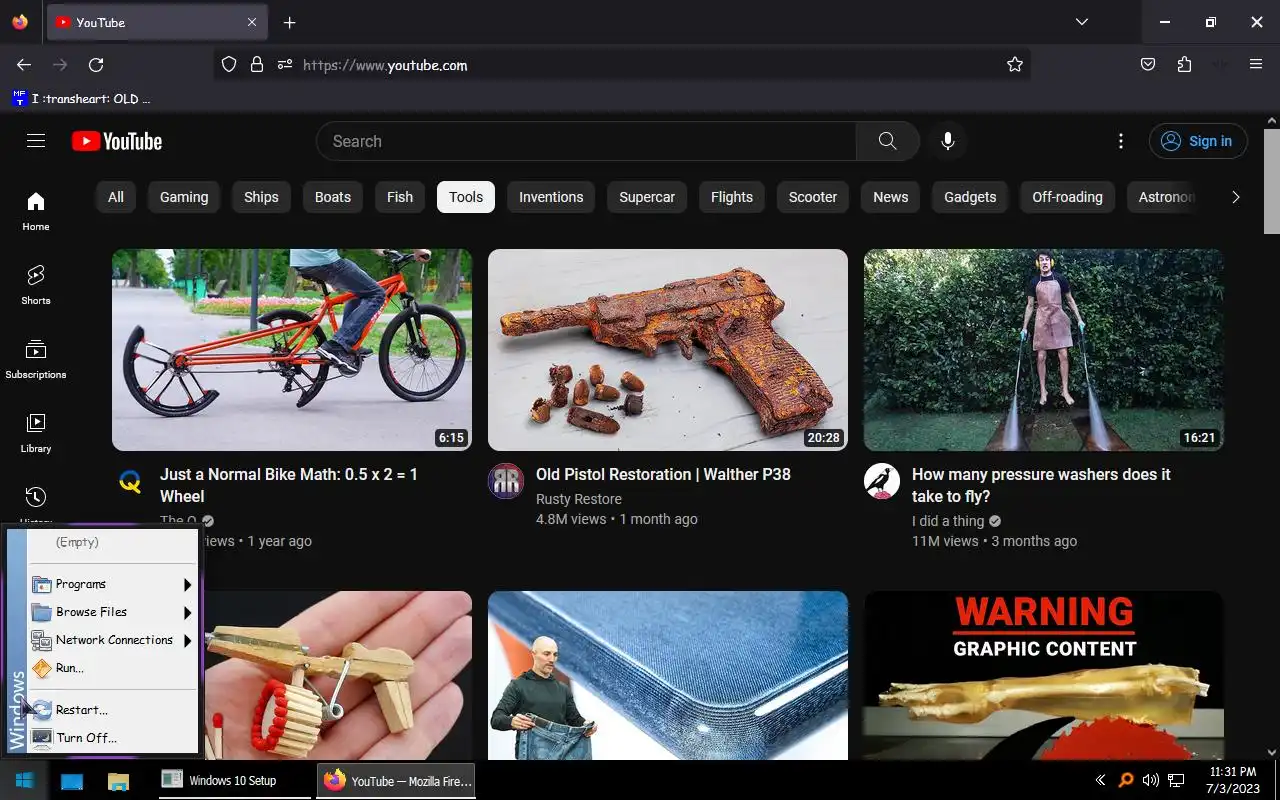Open Subscriptions in the sidebar

click(x=36, y=359)
